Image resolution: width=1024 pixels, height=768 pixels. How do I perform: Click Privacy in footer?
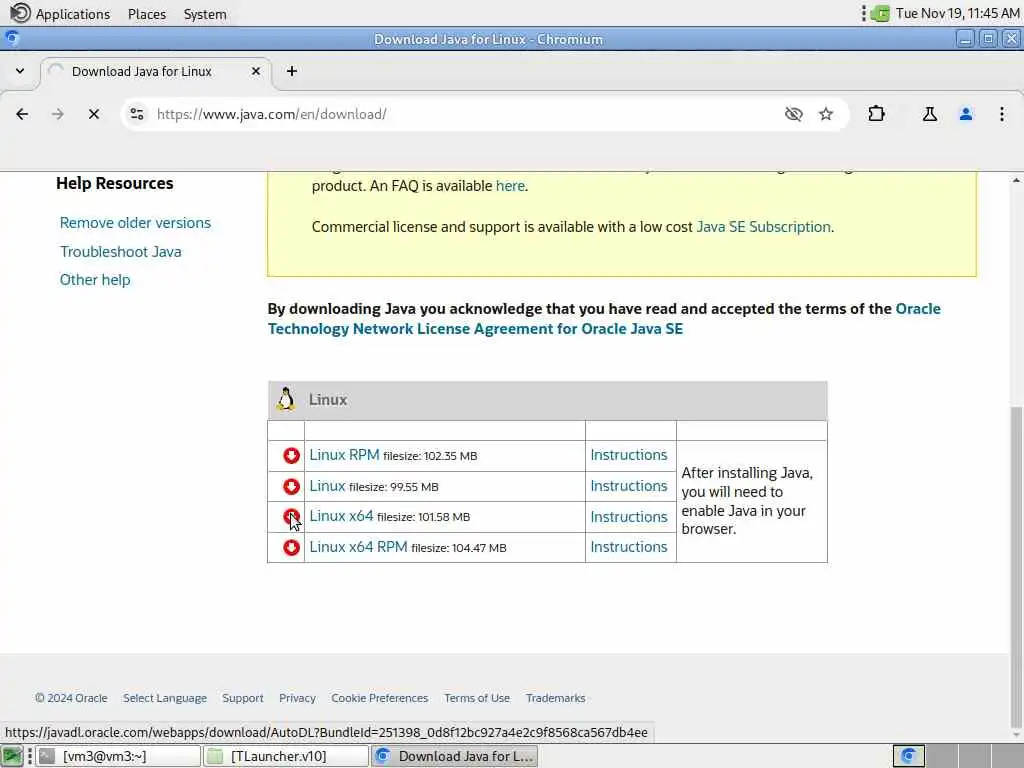(297, 698)
